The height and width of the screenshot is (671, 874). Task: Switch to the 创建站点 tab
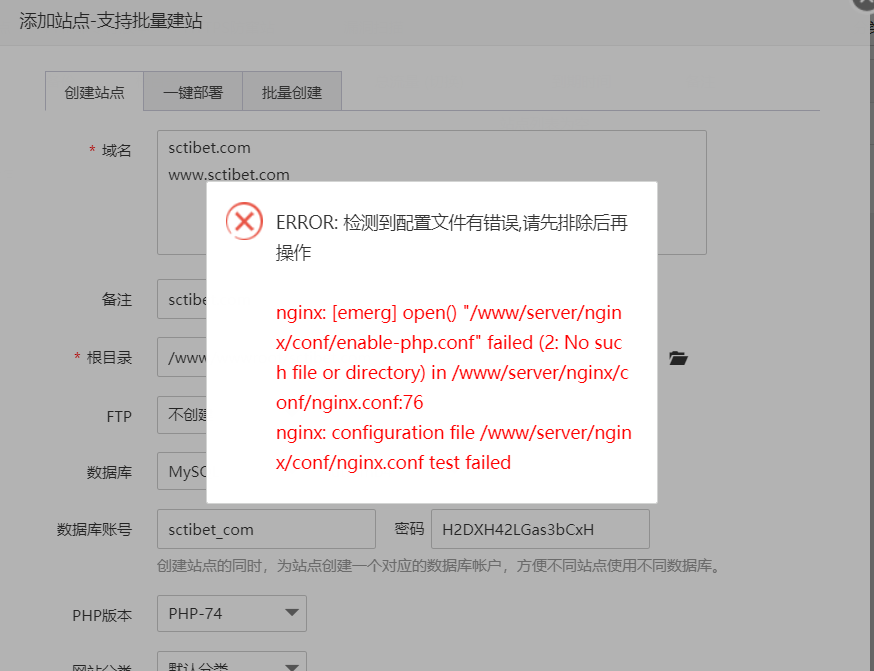94,91
